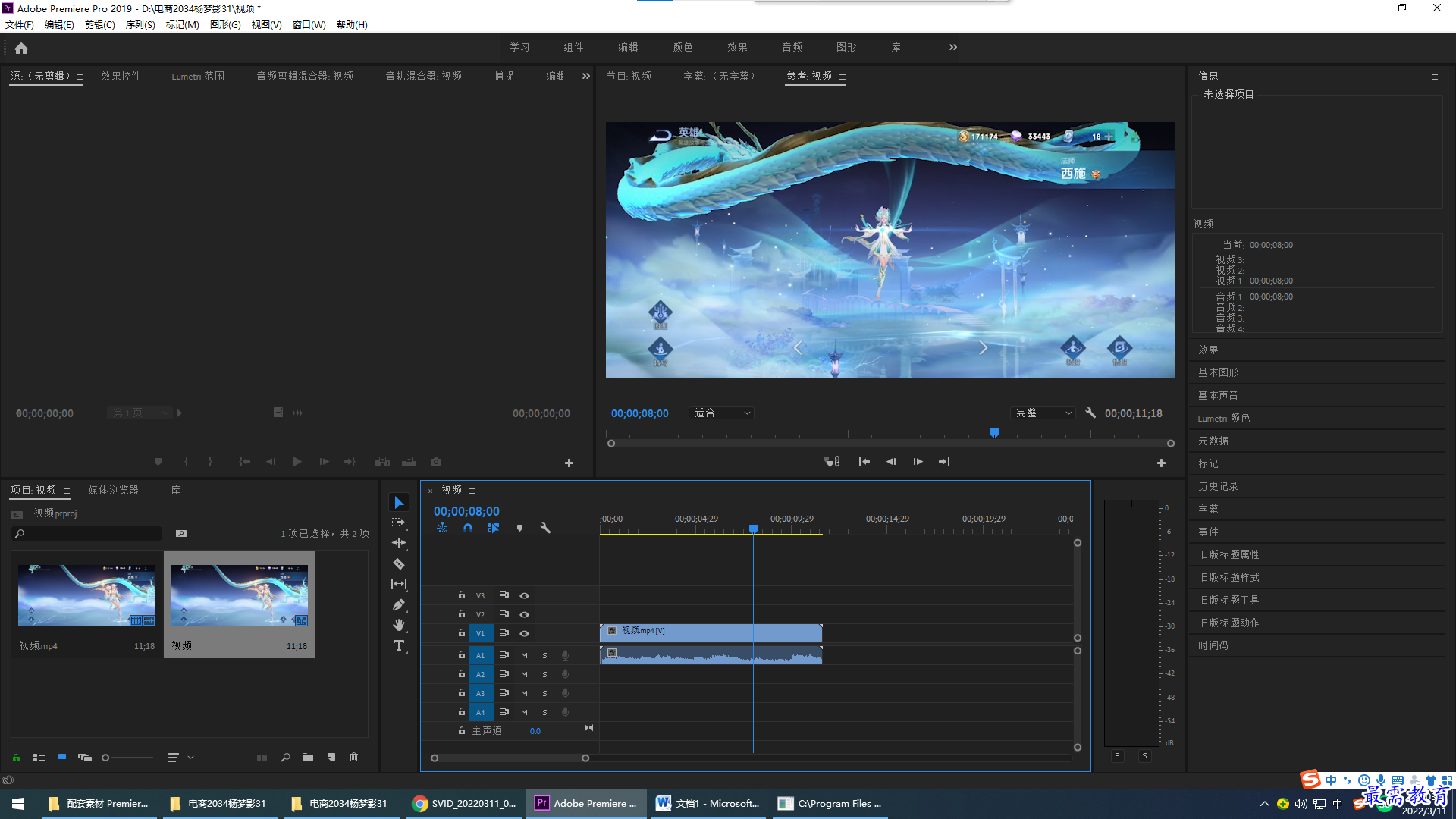Select the Slip tool
Image resolution: width=1456 pixels, height=819 pixels.
[x=399, y=584]
